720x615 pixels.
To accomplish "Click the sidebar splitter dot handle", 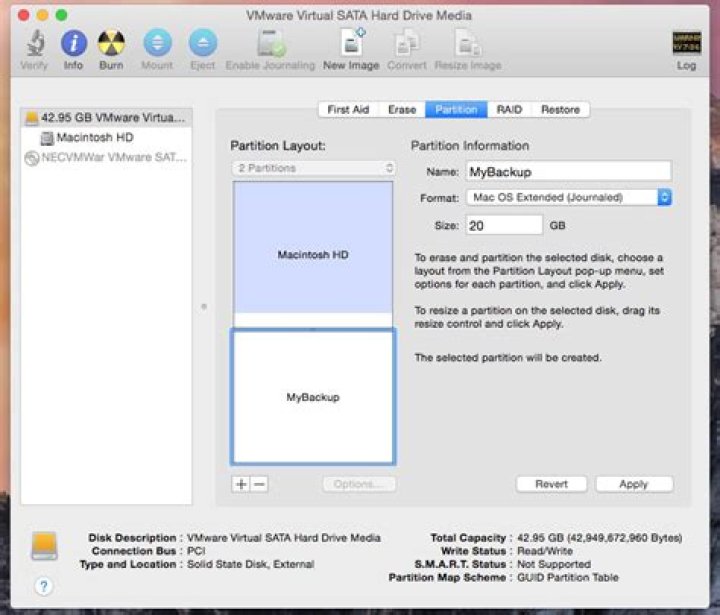I will tap(204, 306).
